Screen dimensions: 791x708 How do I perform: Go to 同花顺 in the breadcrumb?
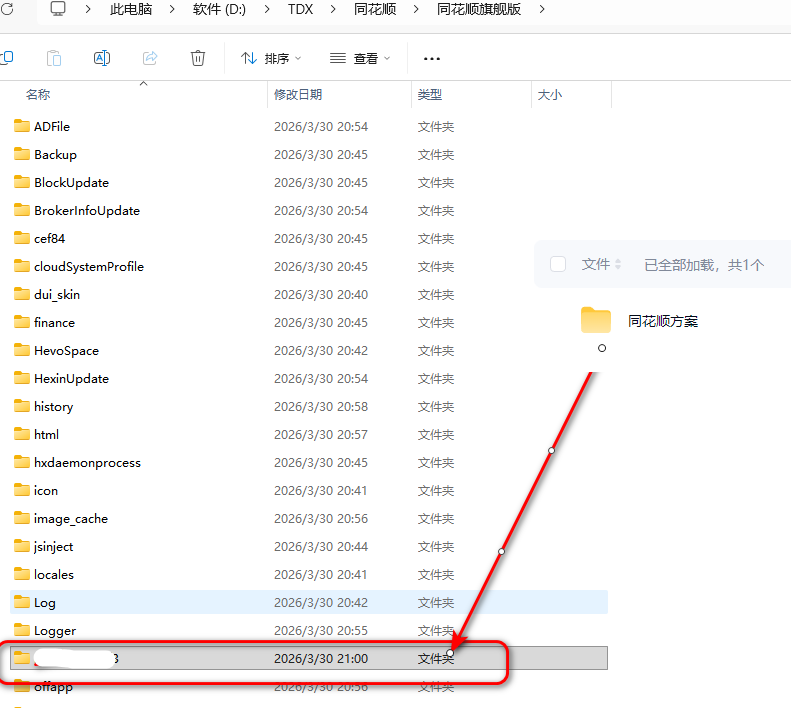tap(375, 9)
